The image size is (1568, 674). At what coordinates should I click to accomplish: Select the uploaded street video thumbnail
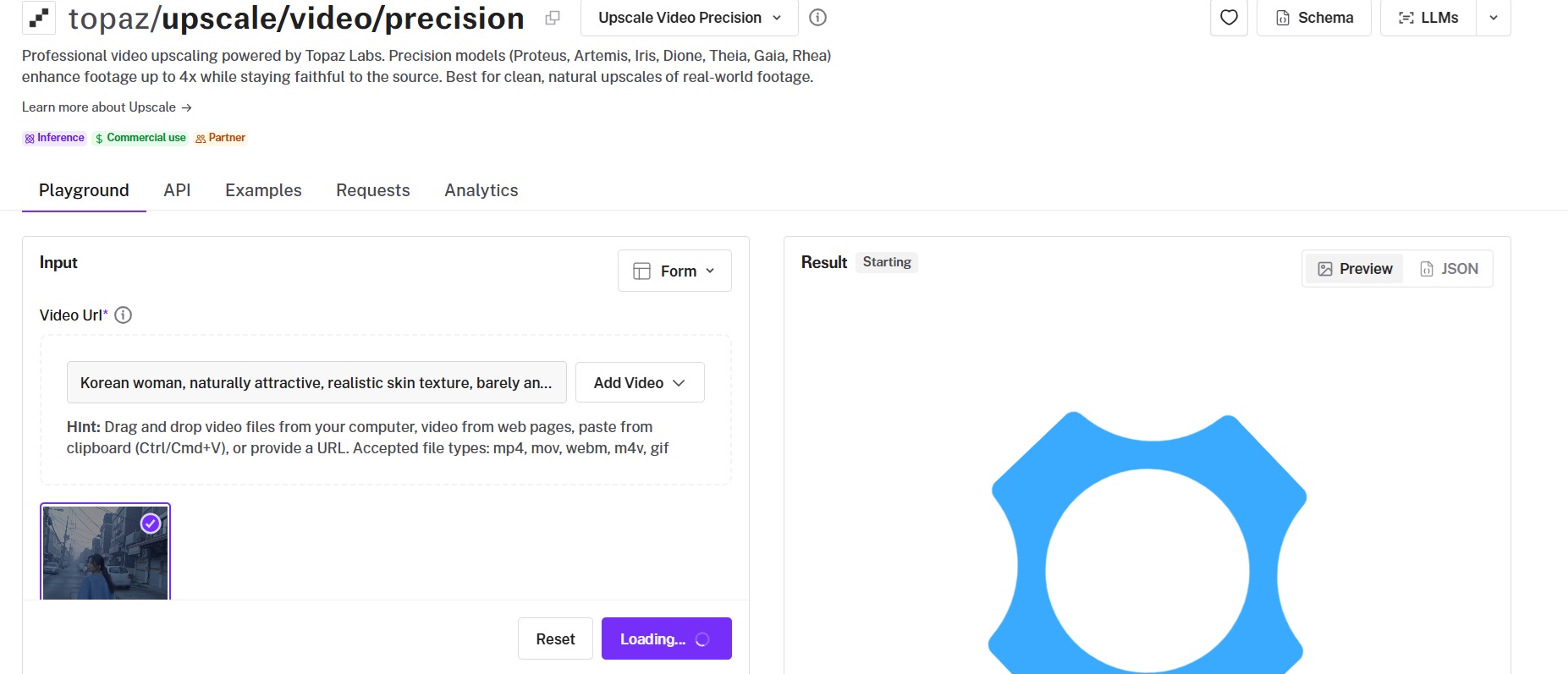[105, 551]
